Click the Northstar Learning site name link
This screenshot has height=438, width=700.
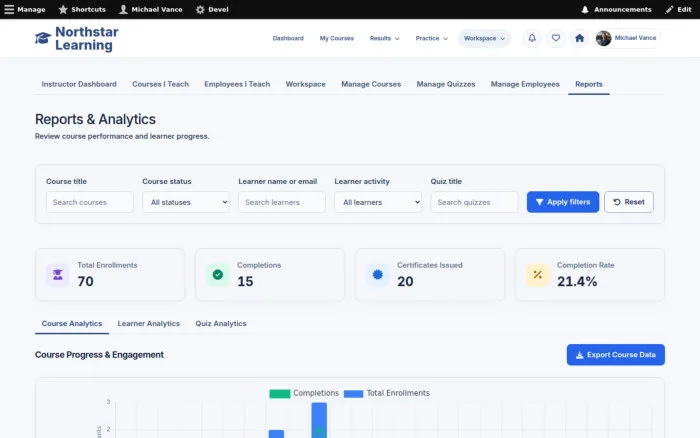[x=87, y=38]
